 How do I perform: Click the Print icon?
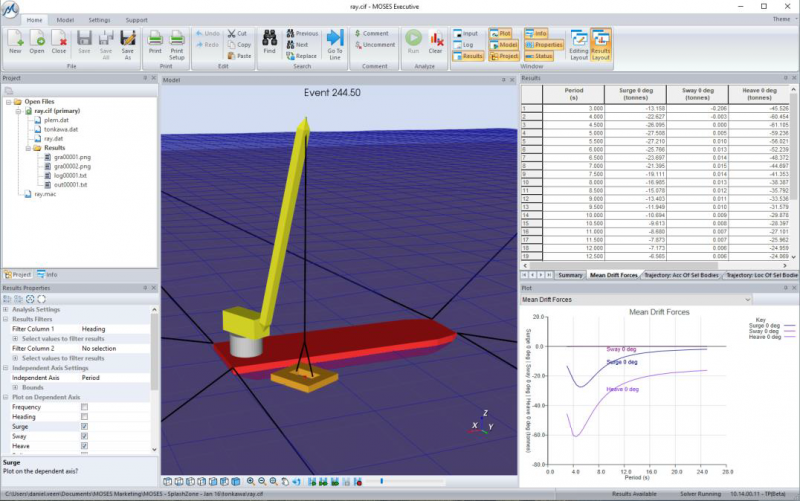[x=155, y=39]
